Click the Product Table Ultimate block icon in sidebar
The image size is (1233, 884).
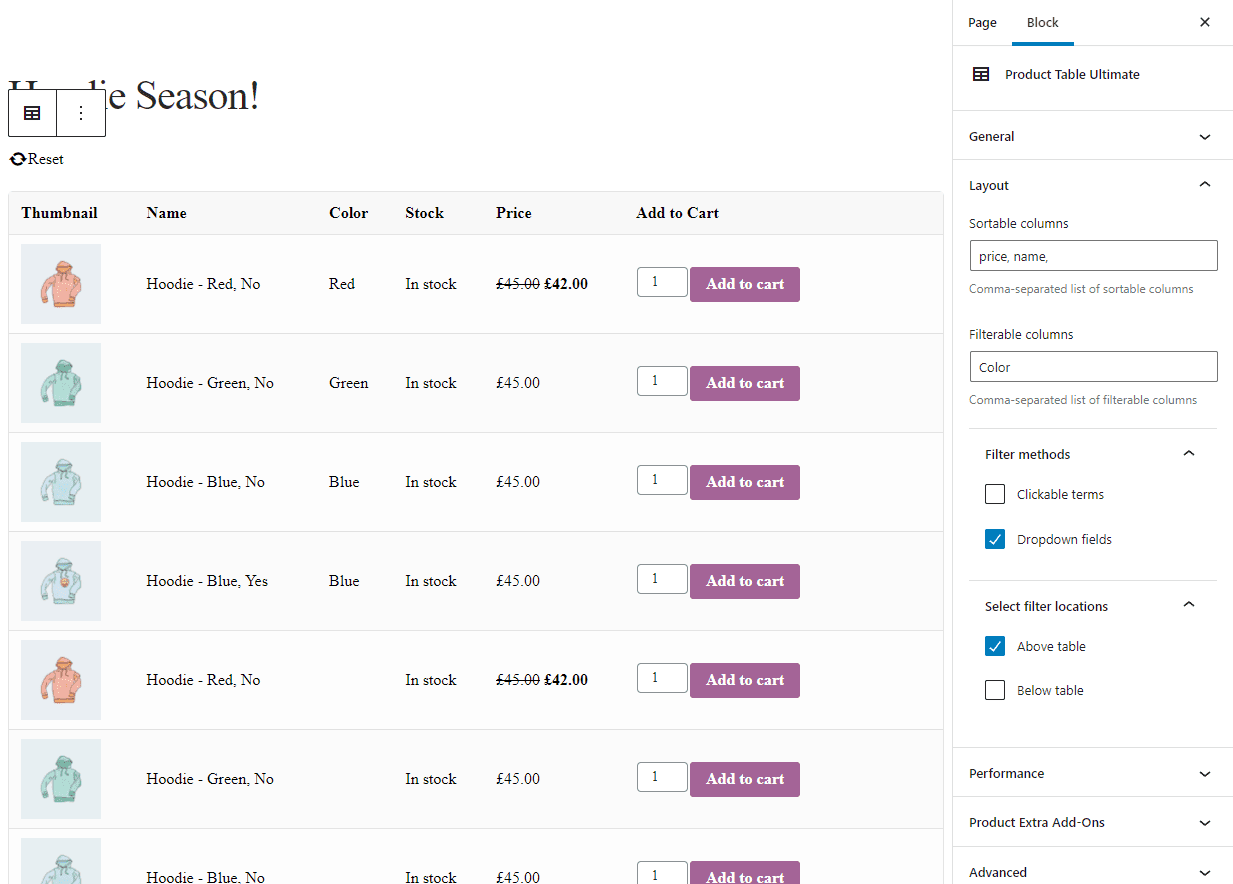coord(981,74)
